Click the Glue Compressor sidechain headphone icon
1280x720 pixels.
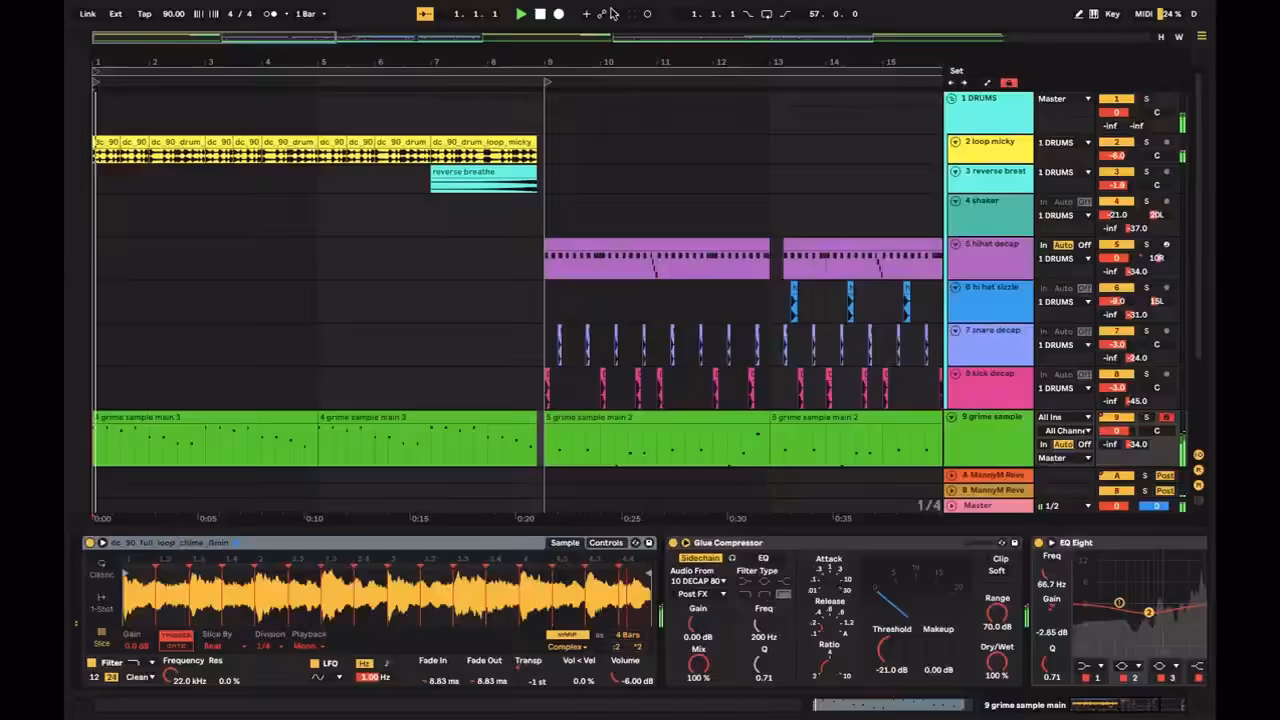pyautogui.click(x=732, y=558)
